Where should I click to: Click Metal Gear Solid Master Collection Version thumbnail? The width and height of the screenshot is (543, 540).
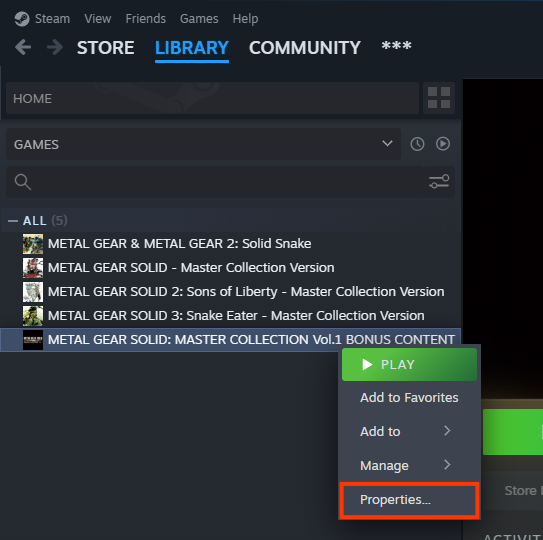point(33,268)
